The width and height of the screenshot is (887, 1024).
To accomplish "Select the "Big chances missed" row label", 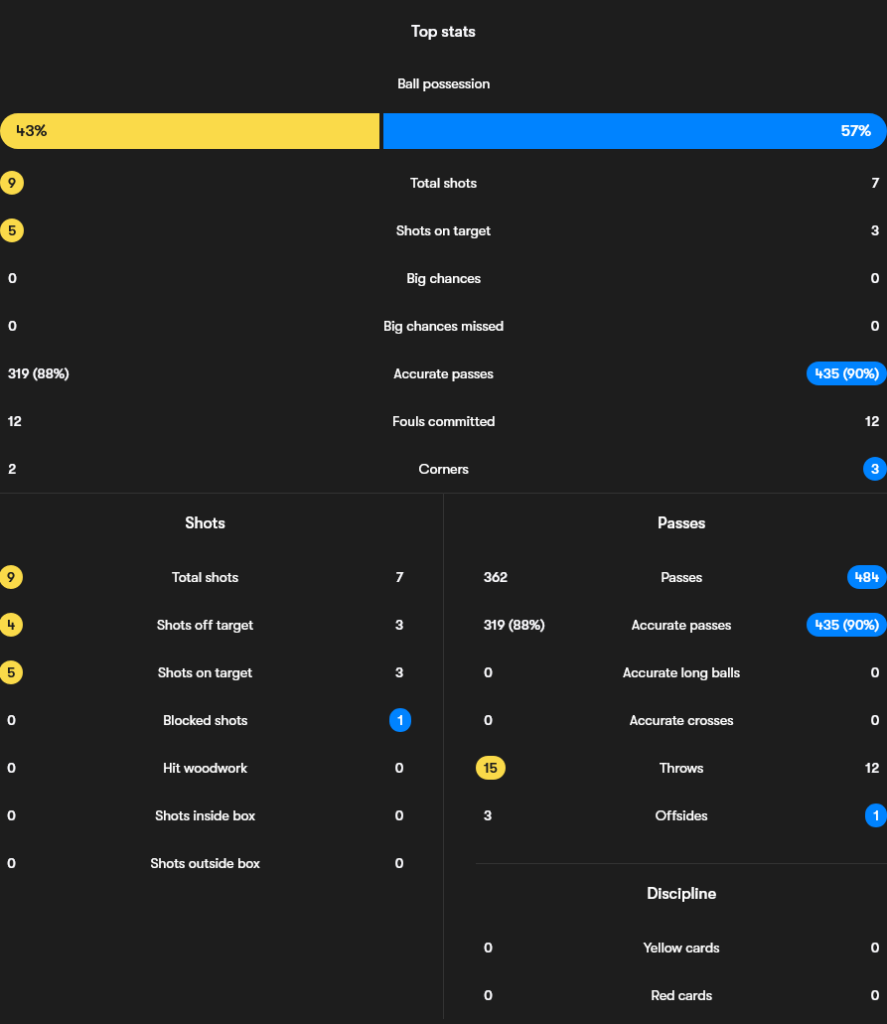I will coord(443,326).
